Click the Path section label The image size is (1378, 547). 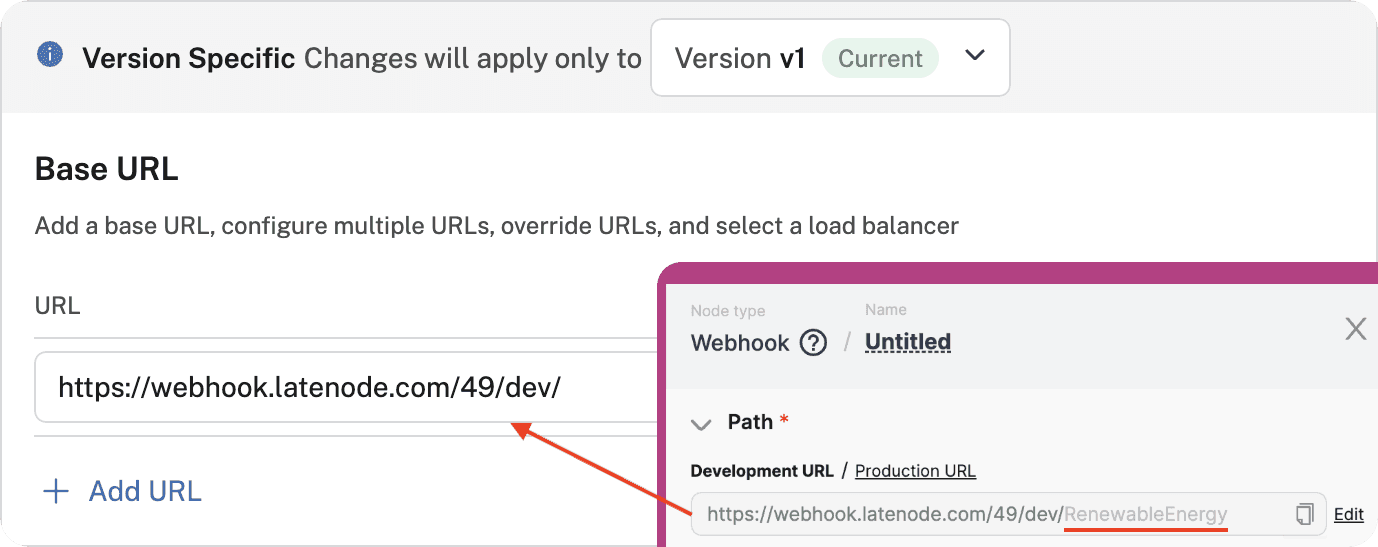(750, 422)
